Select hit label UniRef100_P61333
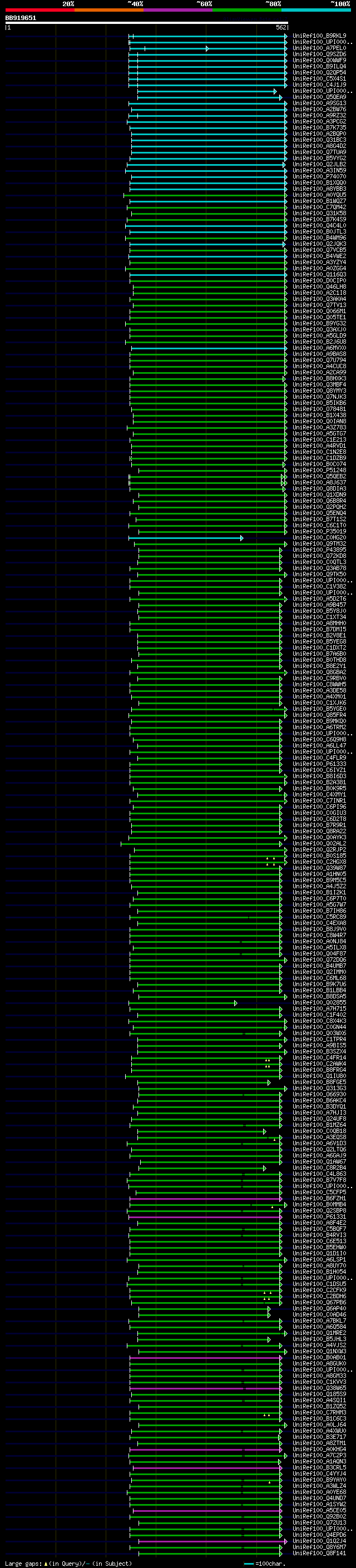The height and width of the screenshot is (1568, 356). click(x=319, y=764)
